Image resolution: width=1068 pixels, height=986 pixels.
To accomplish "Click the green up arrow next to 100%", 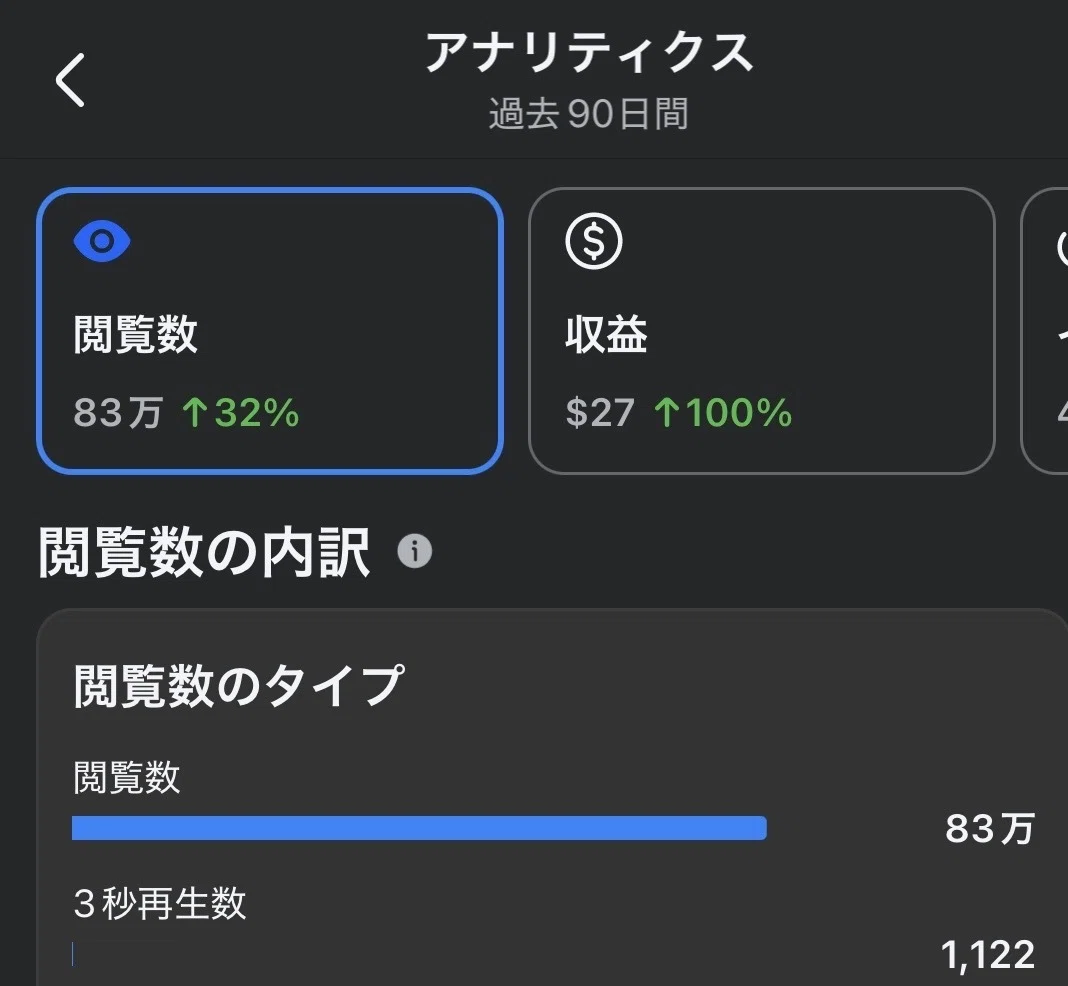I will click(x=667, y=413).
